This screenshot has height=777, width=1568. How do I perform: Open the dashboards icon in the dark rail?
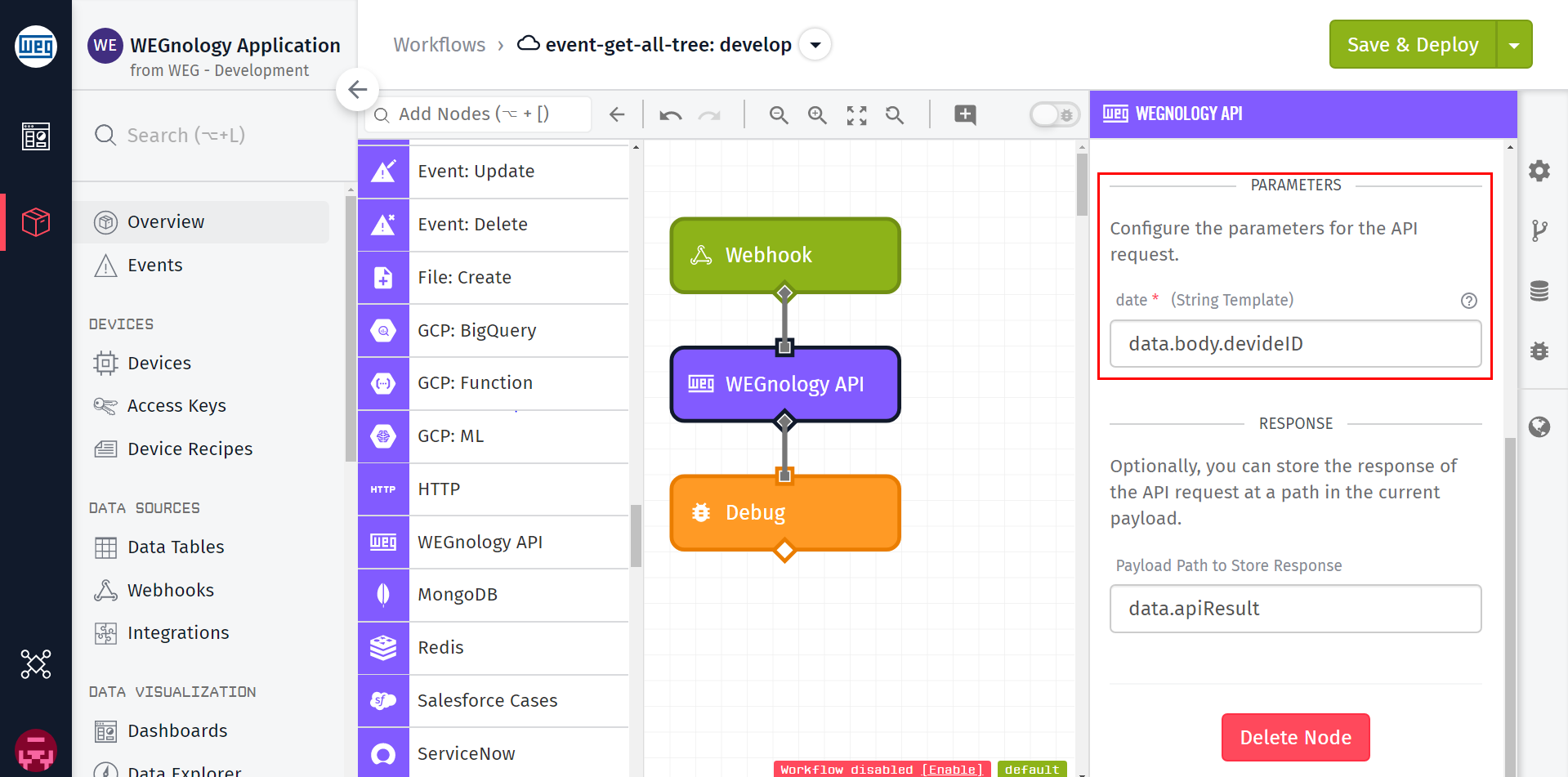click(36, 136)
